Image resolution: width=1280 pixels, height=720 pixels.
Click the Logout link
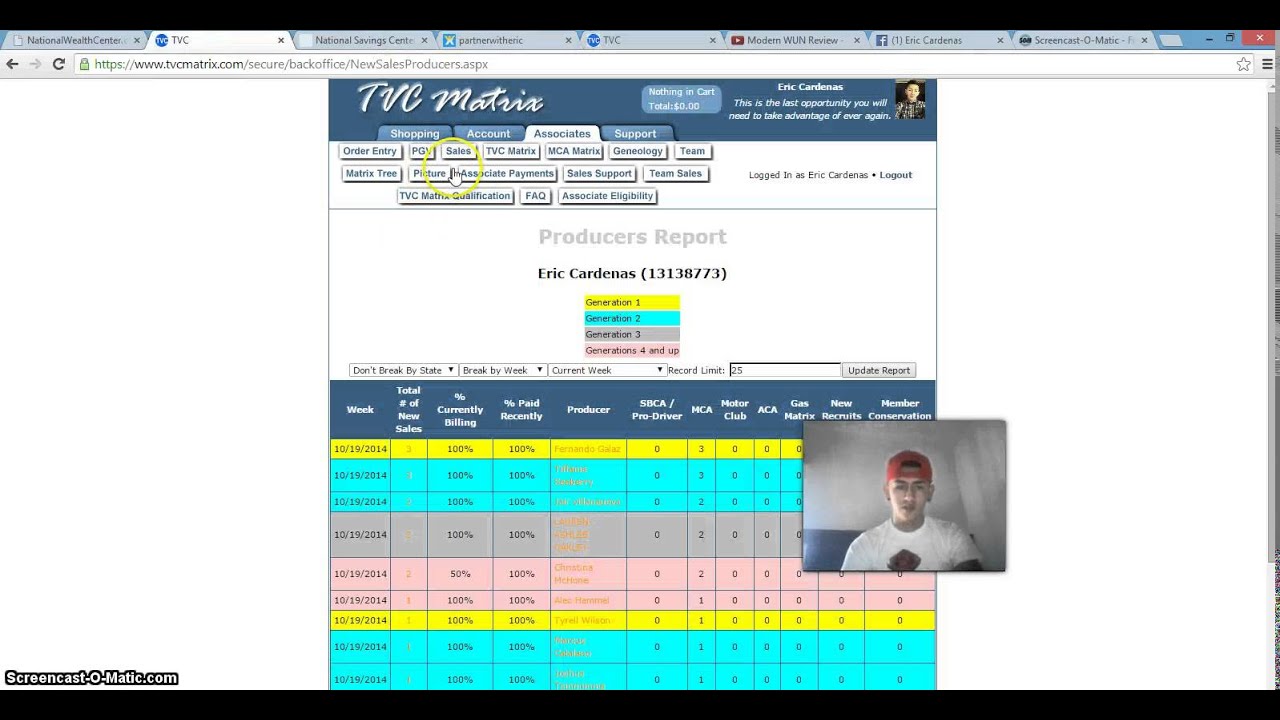coord(896,175)
